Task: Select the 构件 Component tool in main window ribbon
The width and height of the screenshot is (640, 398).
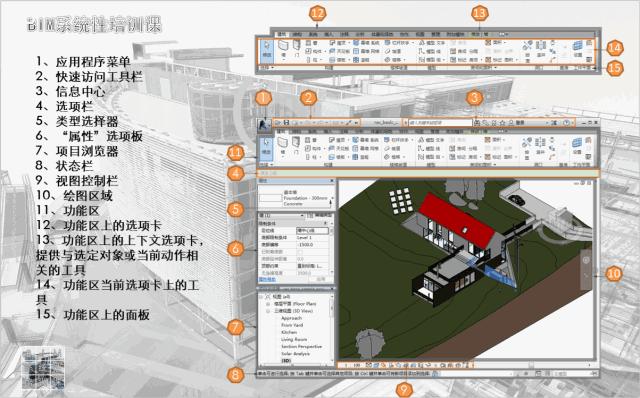Action: [x=314, y=149]
